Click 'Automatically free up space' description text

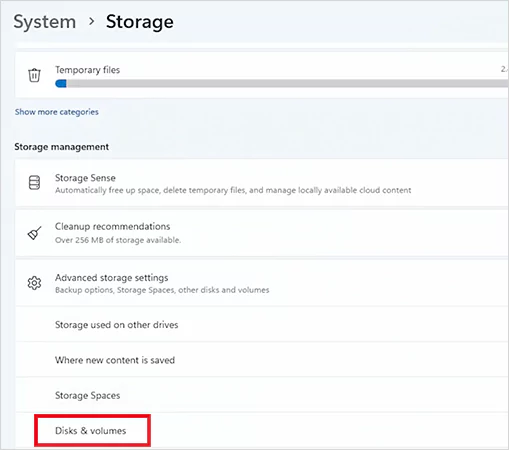(233, 190)
